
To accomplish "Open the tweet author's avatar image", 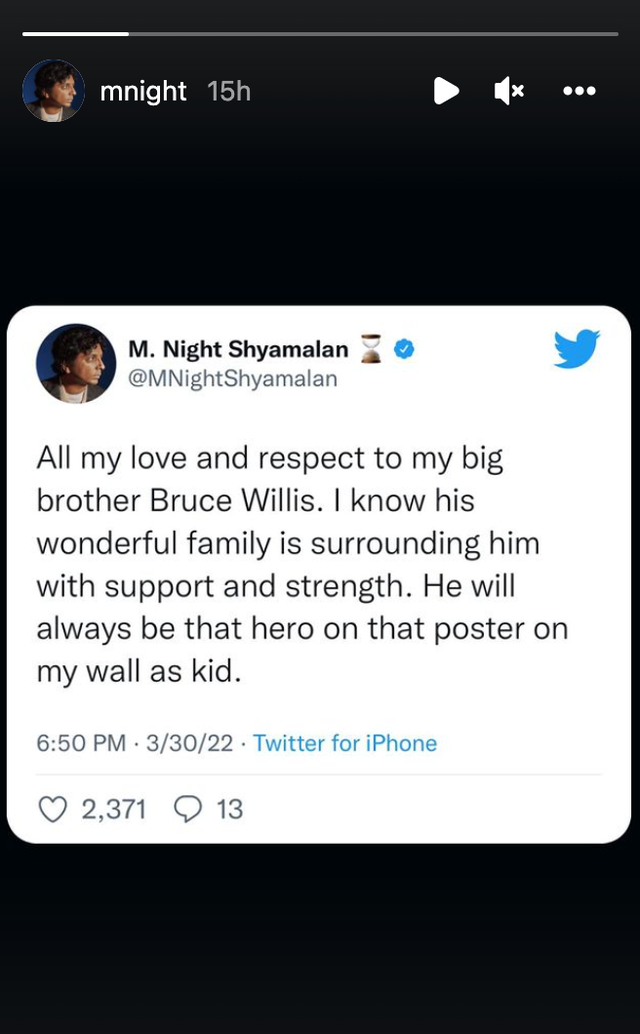I will pos(76,363).
